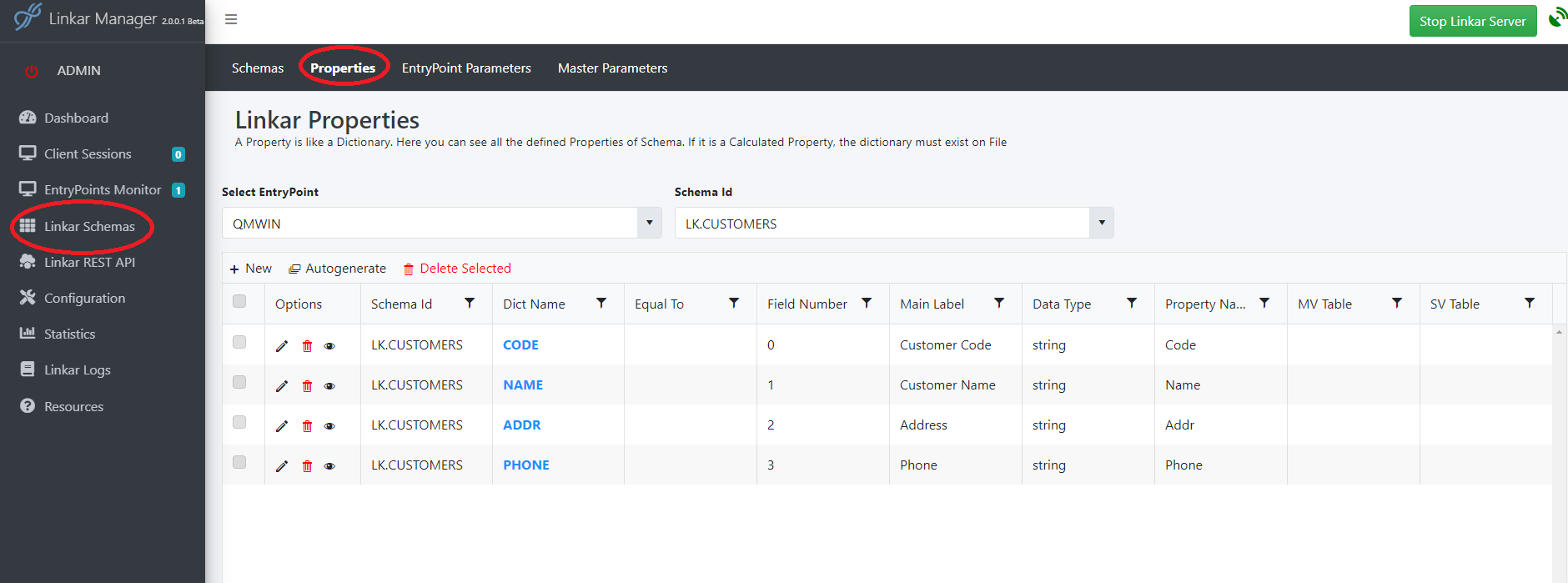Open Client Sessions in sidebar
This screenshot has width=1568, height=583.
pos(88,154)
